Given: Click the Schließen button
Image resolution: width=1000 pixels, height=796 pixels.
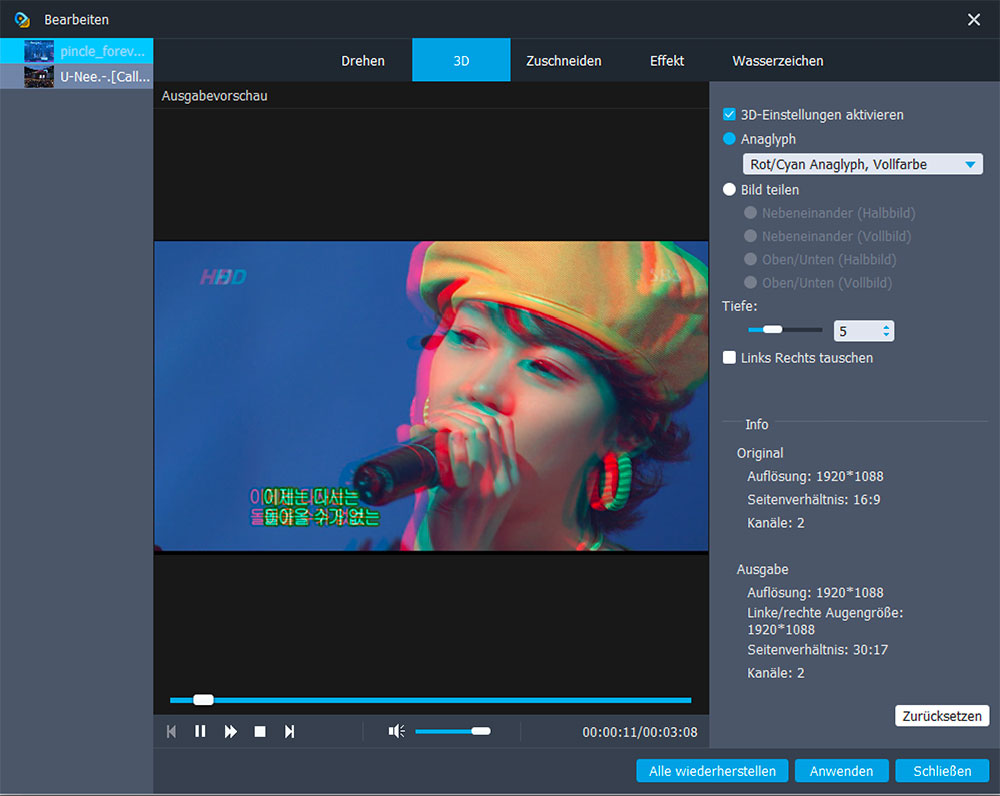Looking at the screenshot, I should point(942,770).
